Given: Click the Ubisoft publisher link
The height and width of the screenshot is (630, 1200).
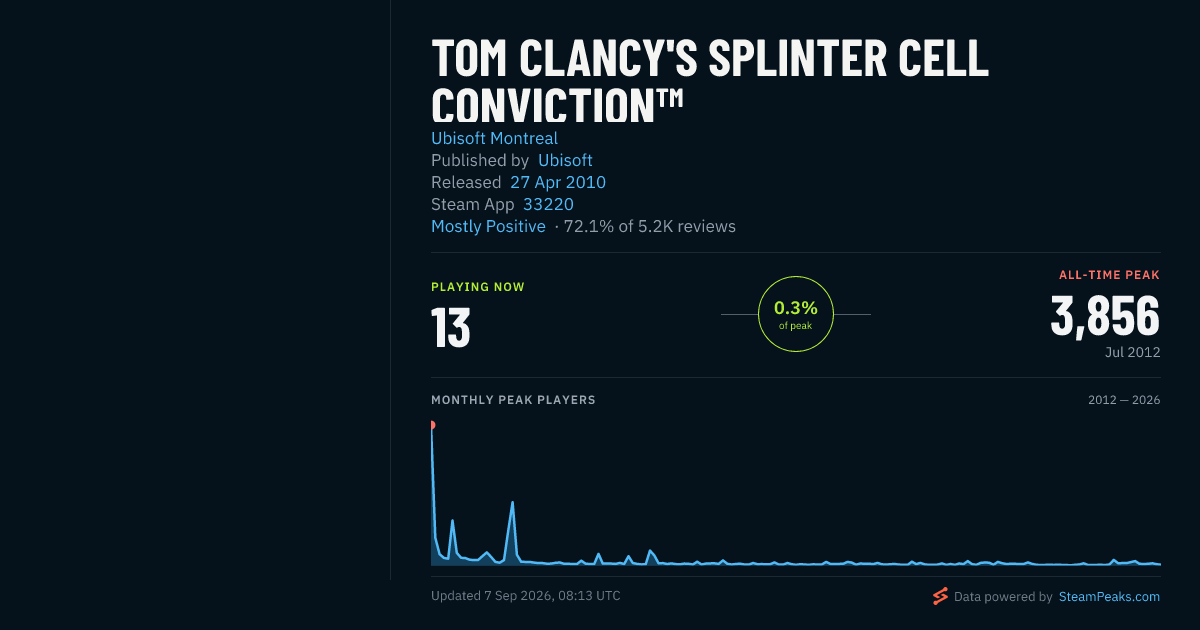Looking at the screenshot, I should (x=565, y=160).
